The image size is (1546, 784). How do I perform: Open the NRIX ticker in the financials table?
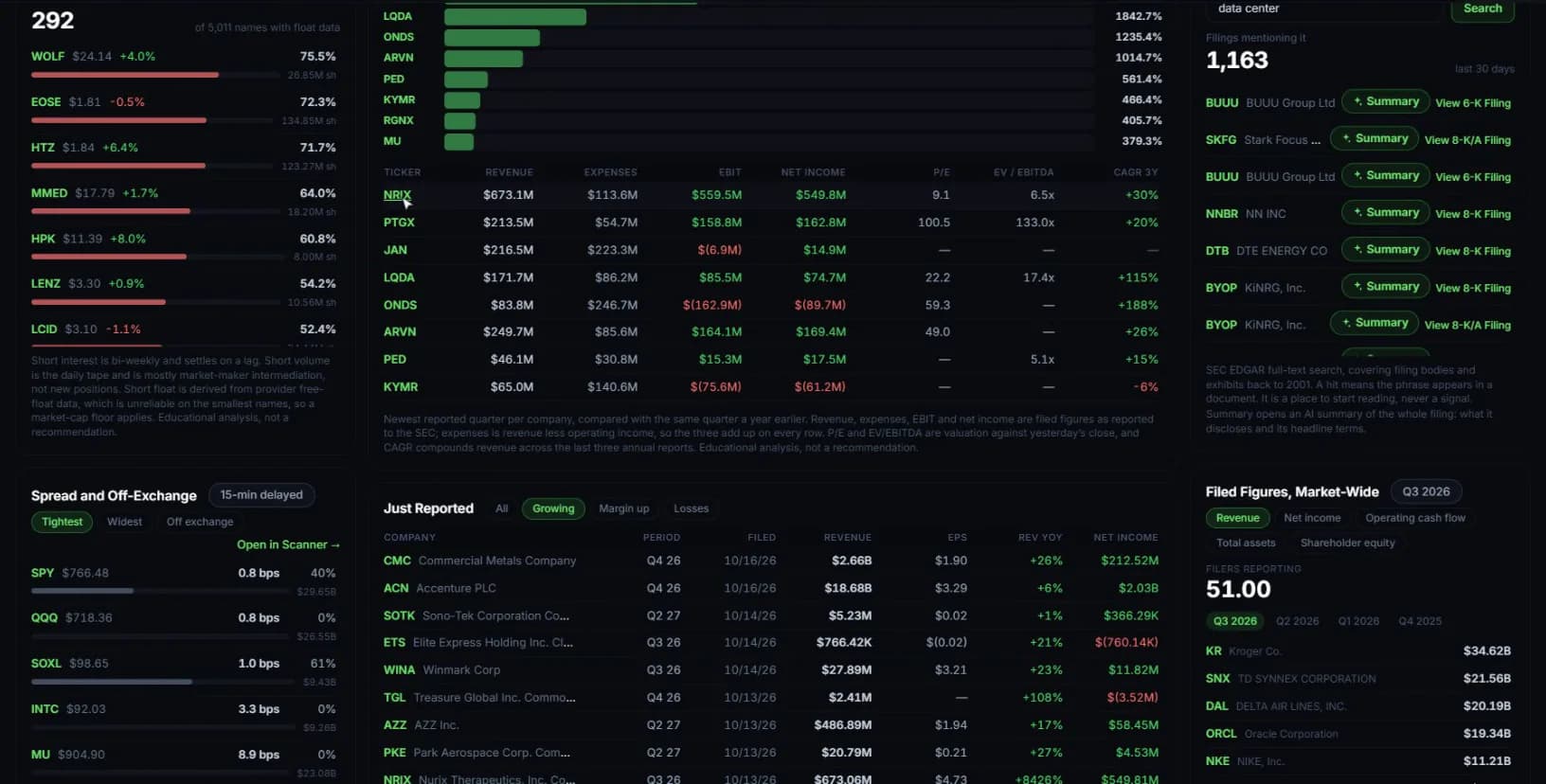397,195
